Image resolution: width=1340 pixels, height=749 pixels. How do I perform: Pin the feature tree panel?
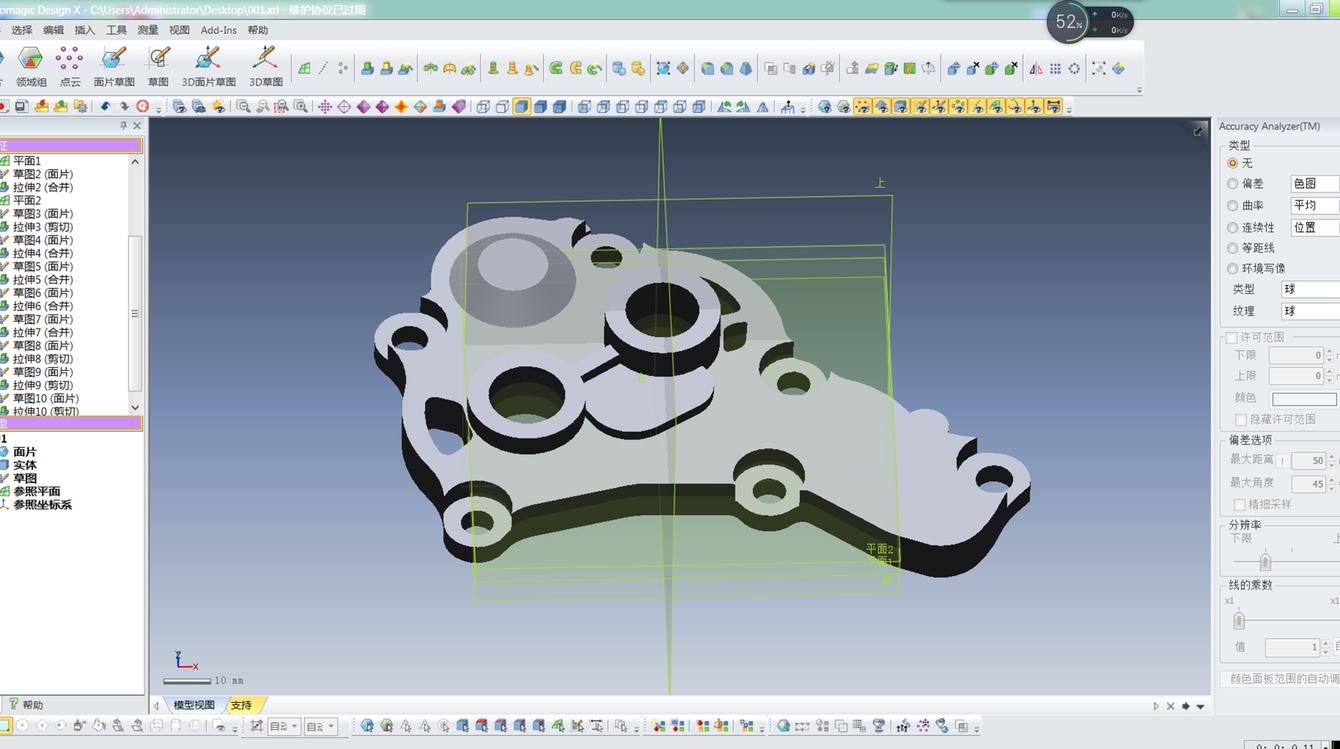pyautogui.click(x=124, y=126)
